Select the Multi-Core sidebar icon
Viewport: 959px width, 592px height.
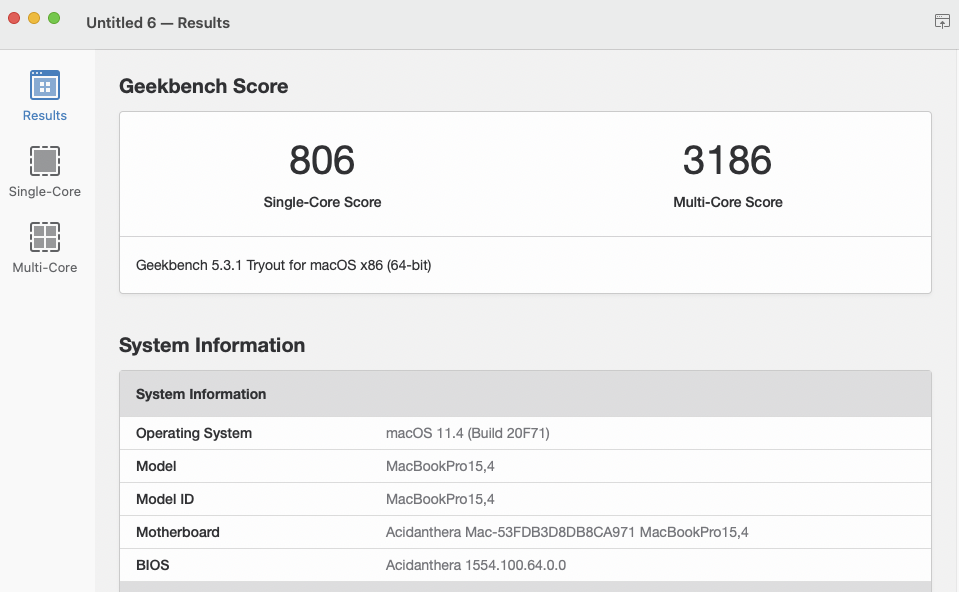pos(45,237)
